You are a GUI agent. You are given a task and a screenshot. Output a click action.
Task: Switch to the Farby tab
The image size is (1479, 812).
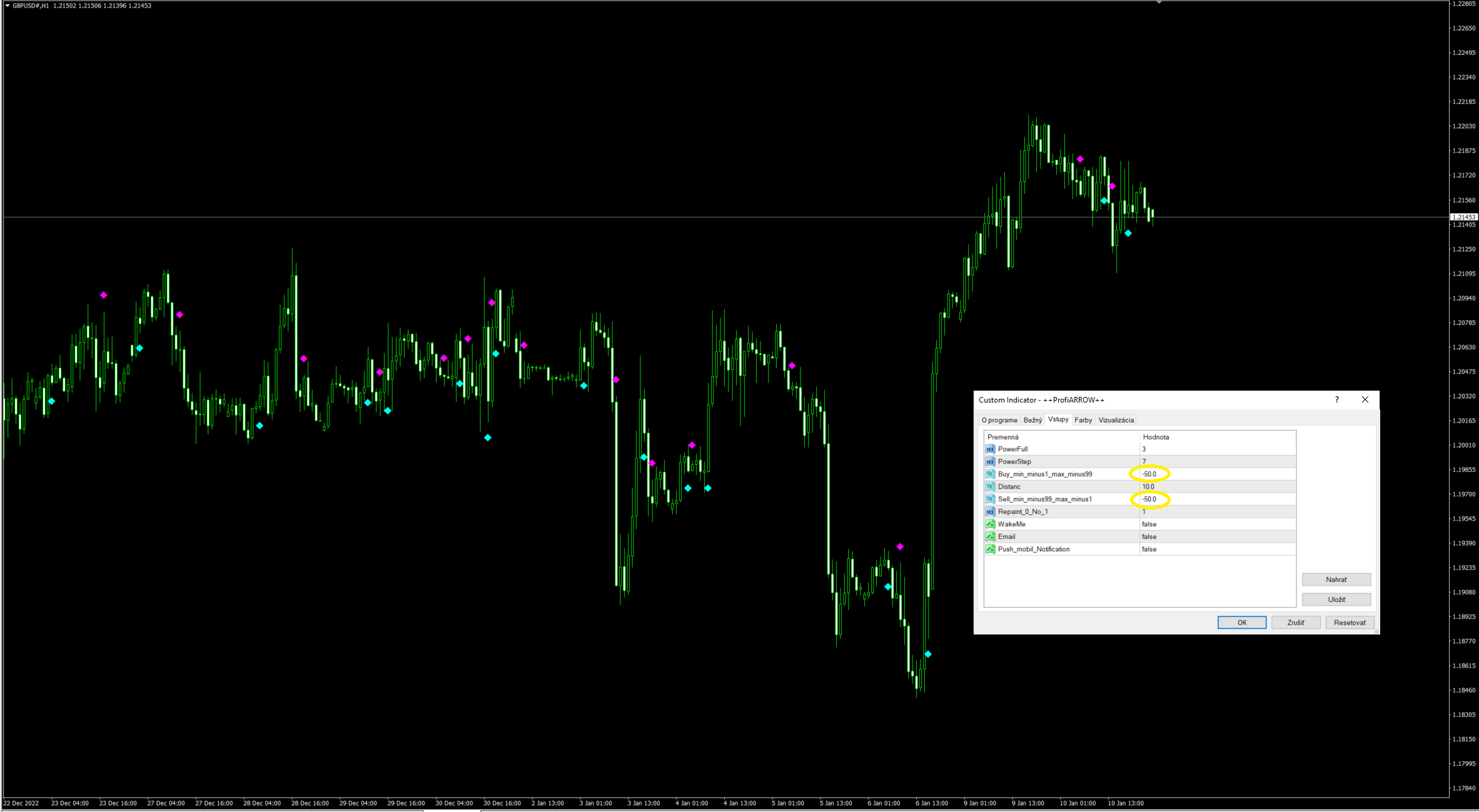[1083, 420]
